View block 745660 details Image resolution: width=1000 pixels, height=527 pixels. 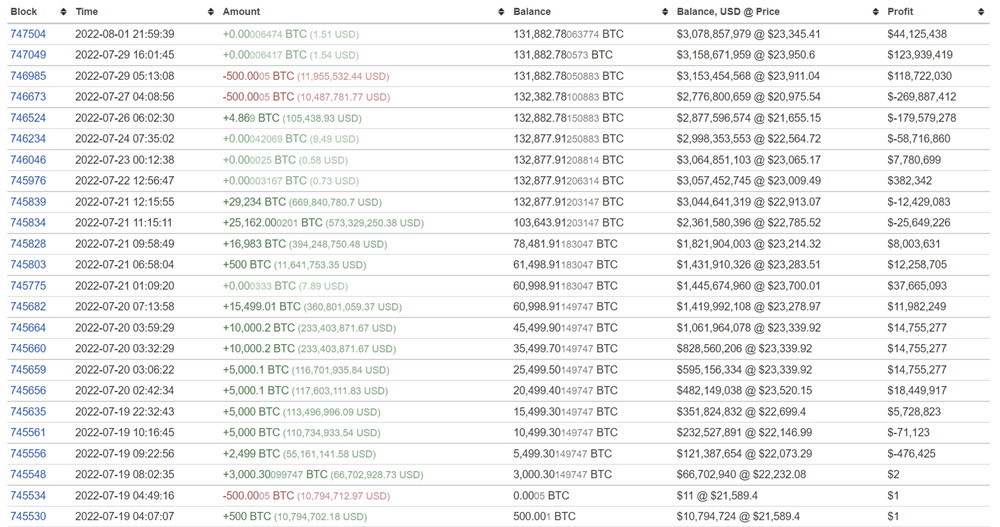[28, 349]
